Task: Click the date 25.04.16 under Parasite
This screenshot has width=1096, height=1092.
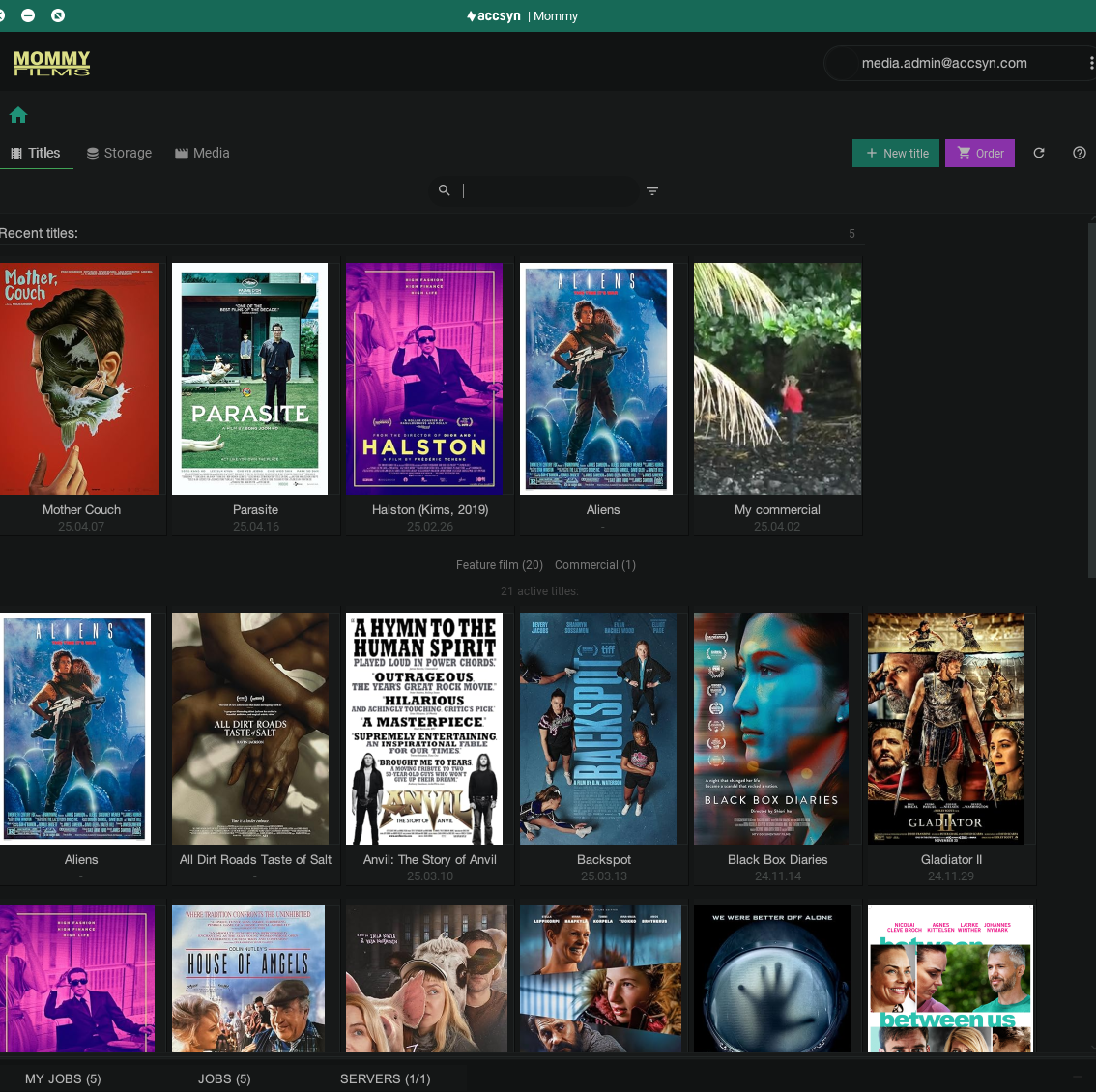Action: coord(256,526)
